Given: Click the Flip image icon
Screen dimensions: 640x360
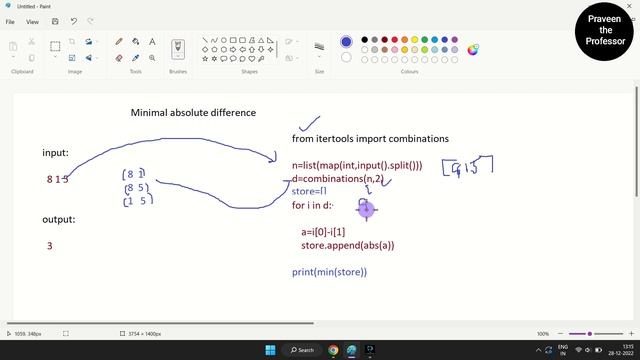Looking at the screenshot, I should pos(89,58).
